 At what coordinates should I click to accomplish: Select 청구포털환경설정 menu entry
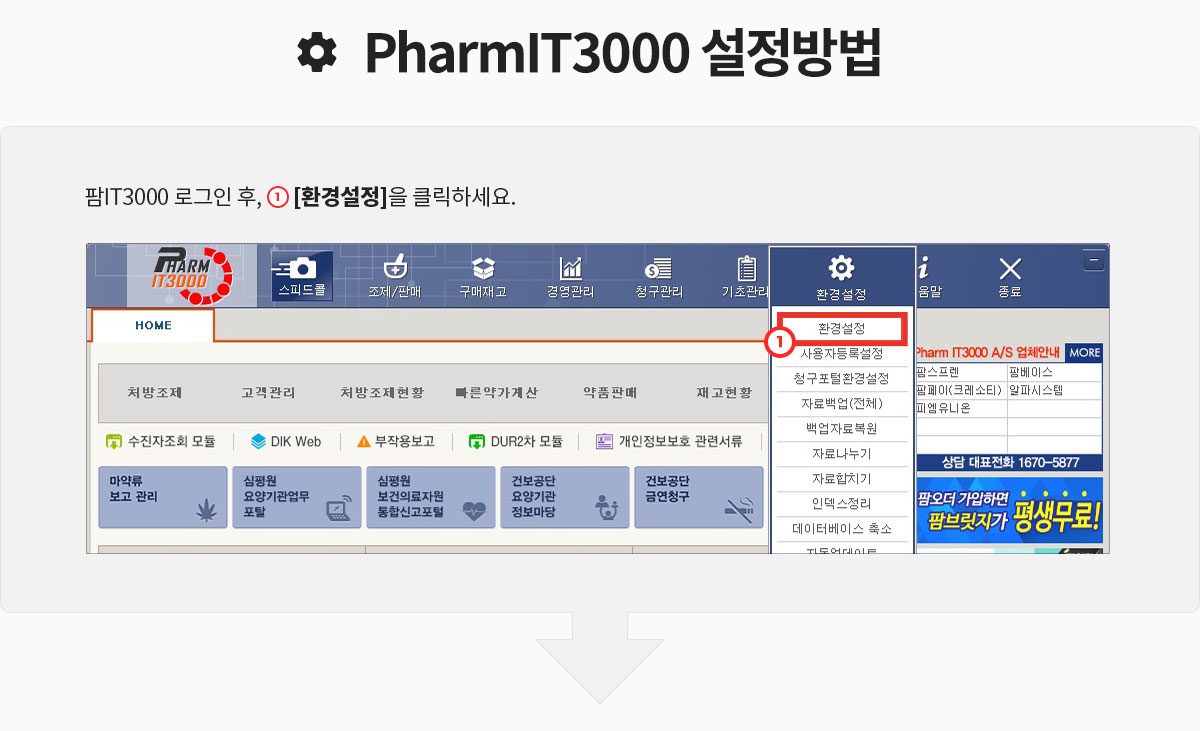pyautogui.click(x=841, y=378)
